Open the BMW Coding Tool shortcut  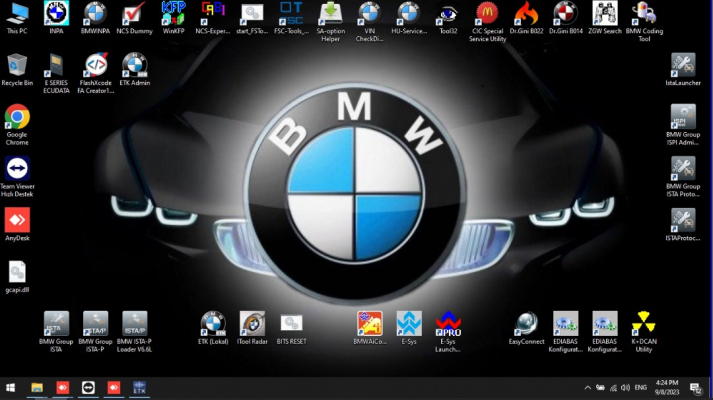[x=643, y=14]
